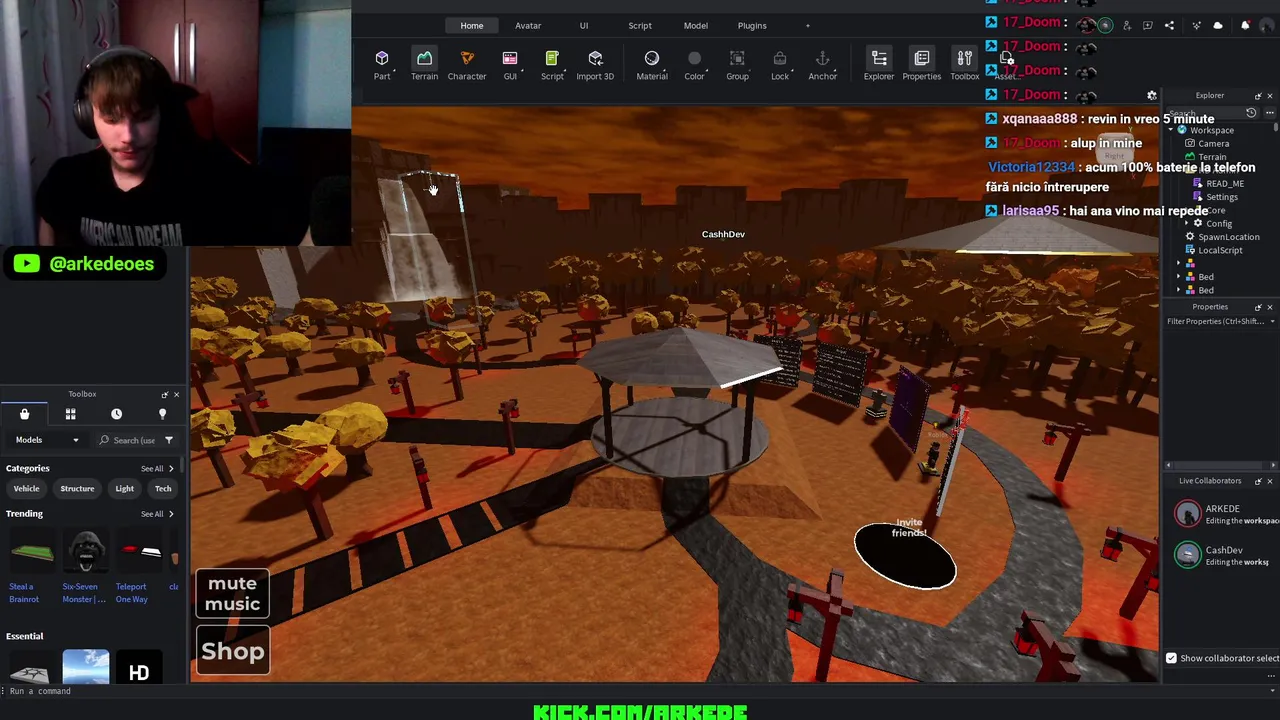Select the Structure category chip

(x=77, y=488)
